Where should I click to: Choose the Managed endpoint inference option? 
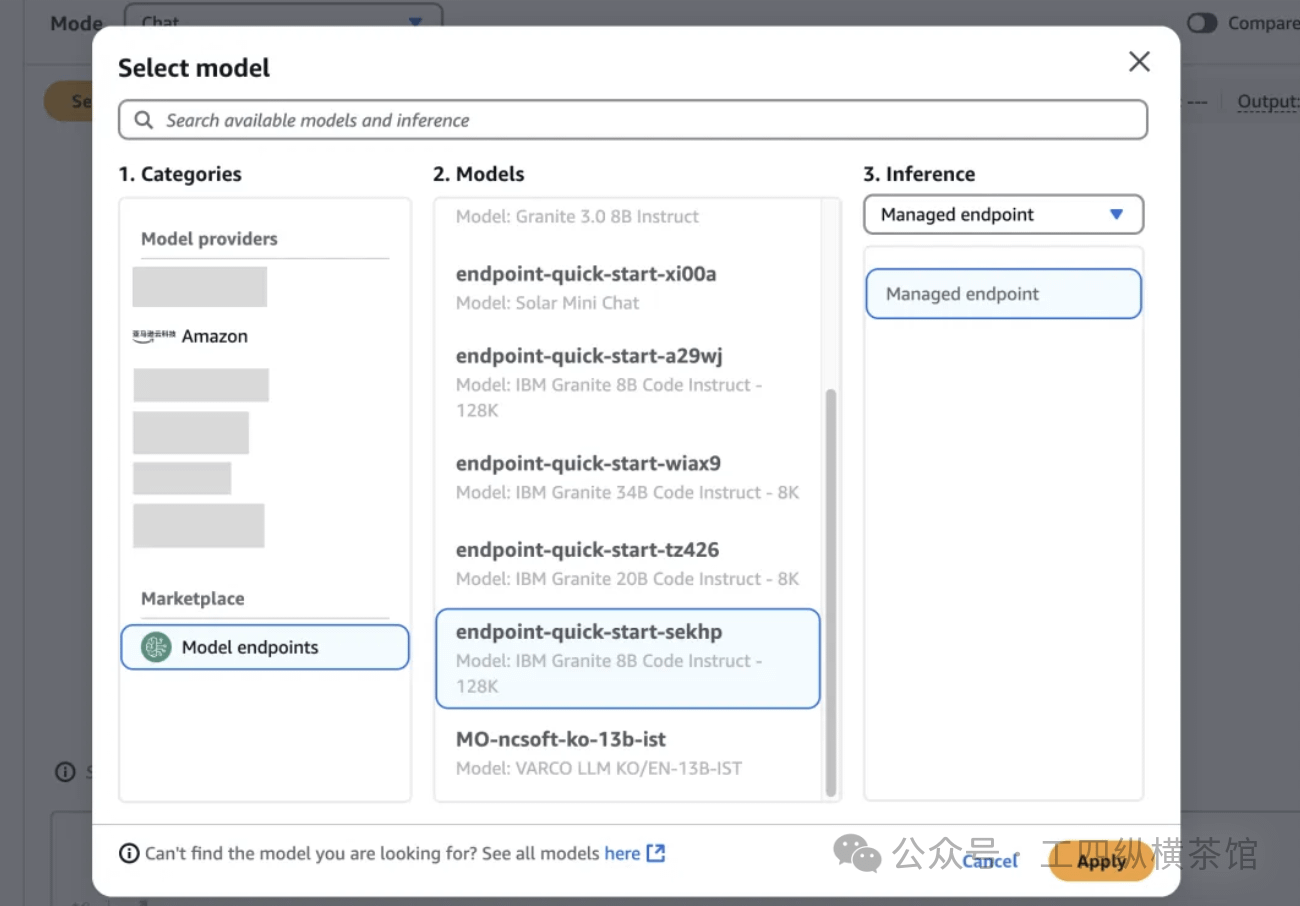[1003, 294]
